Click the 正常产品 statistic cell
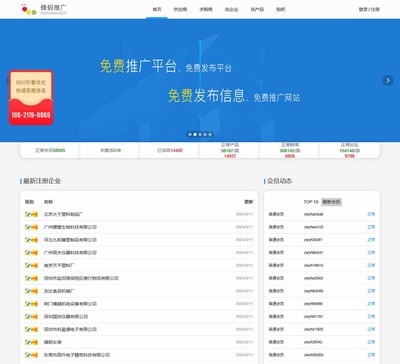This screenshot has height=364, width=400. tap(230, 150)
